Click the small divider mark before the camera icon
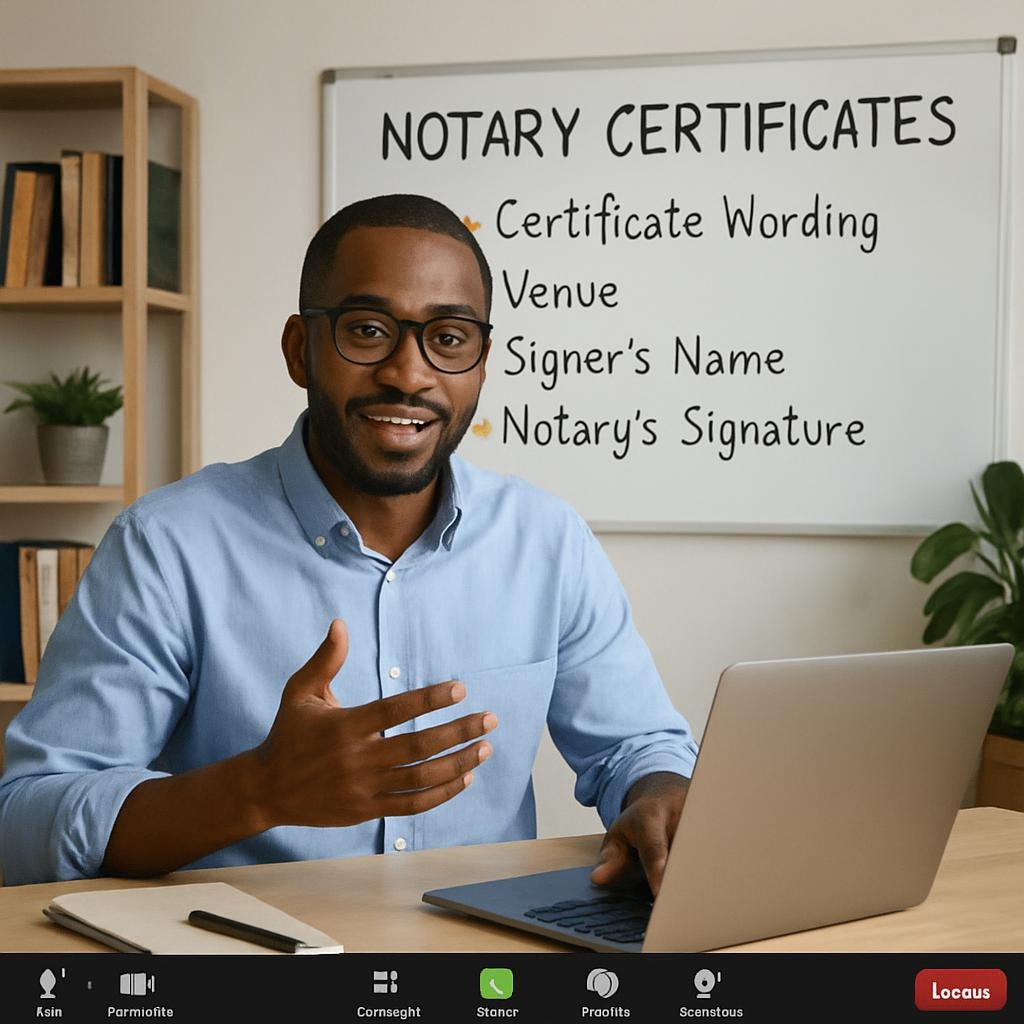Image resolution: width=1024 pixels, height=1024 pixels. pos(89,985)
